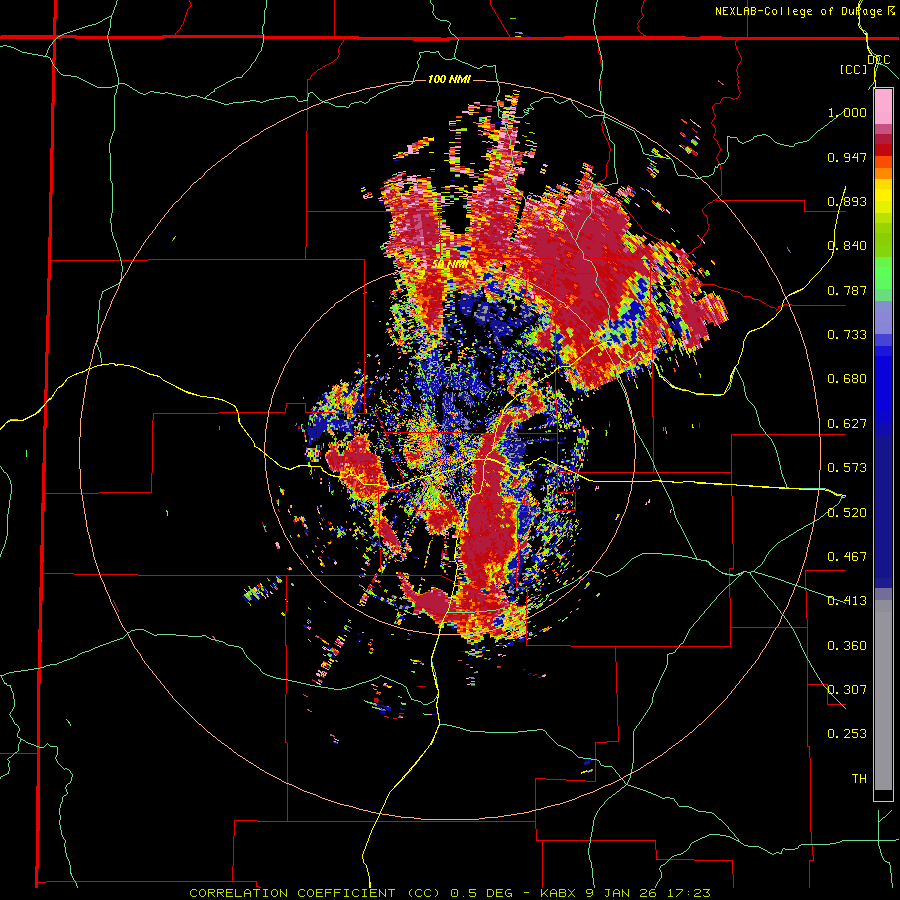Click the 0.573 scale value
The image size is (900, 900).
[847, 468]
